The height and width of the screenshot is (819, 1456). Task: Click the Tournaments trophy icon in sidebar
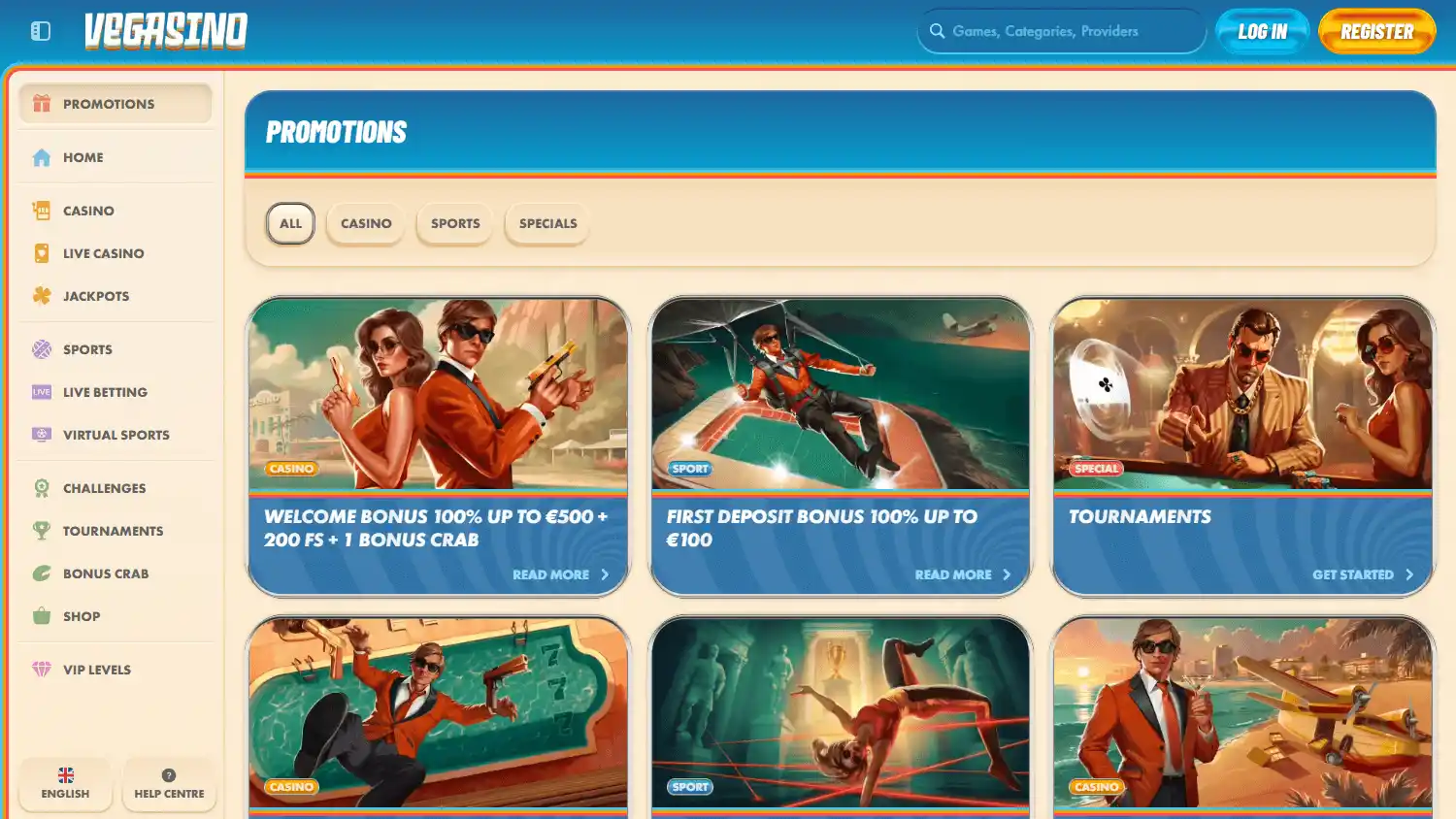42,531
